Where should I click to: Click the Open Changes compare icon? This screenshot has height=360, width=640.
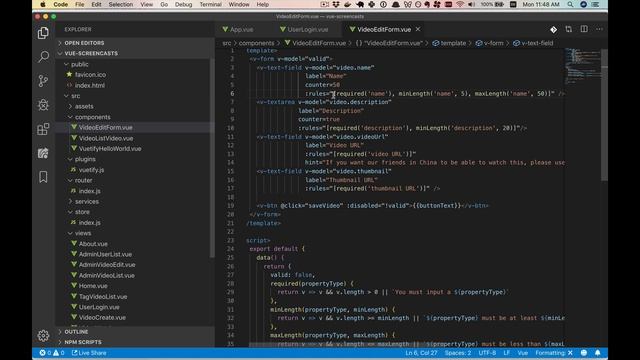(x=569, y=29)
